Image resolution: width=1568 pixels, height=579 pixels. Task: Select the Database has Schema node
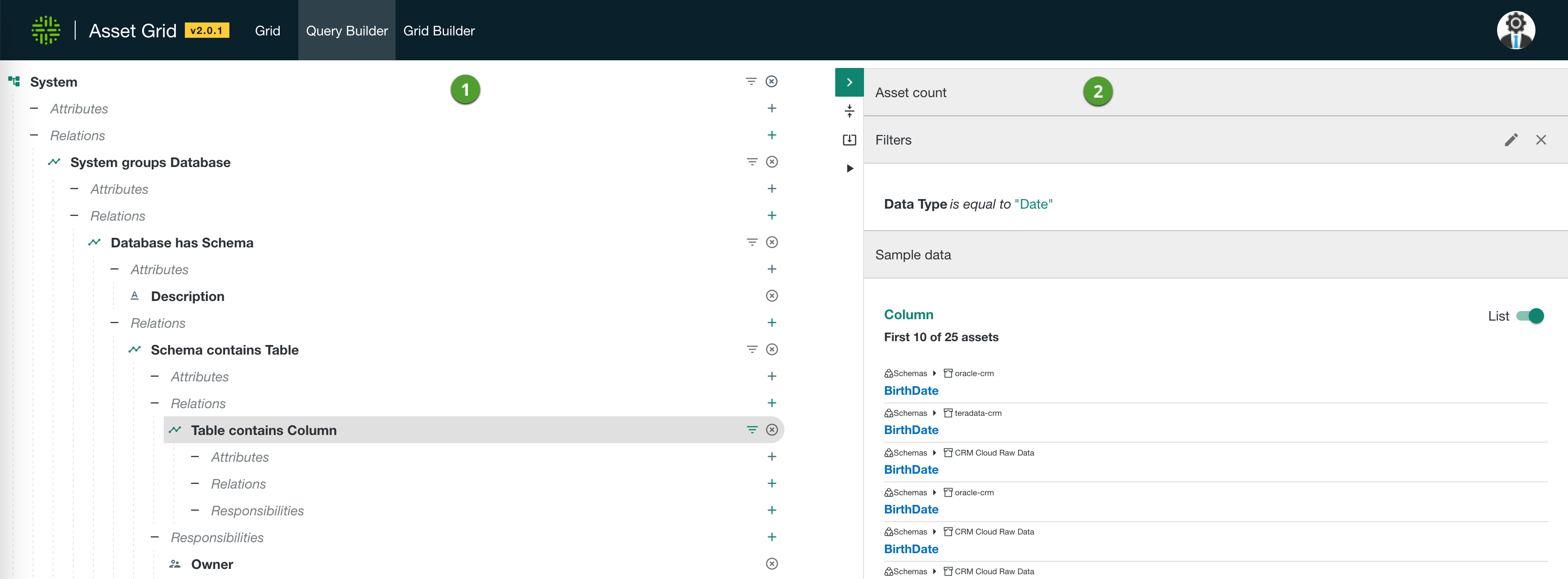(x=182, y=243)
